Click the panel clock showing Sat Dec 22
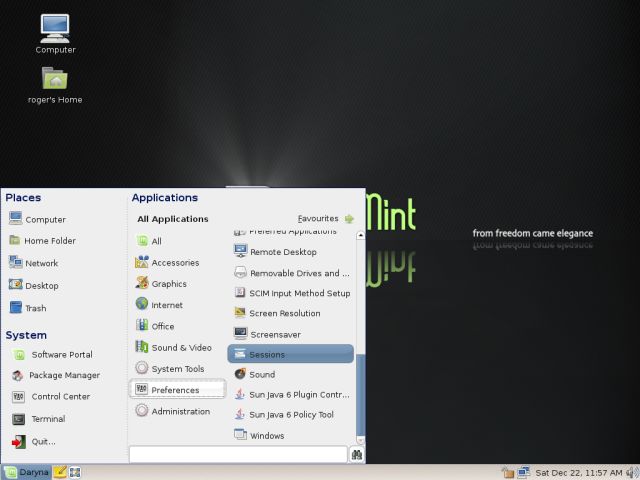Image resolution: width=640 pixels, height=480 pixels. coord(578,473)
